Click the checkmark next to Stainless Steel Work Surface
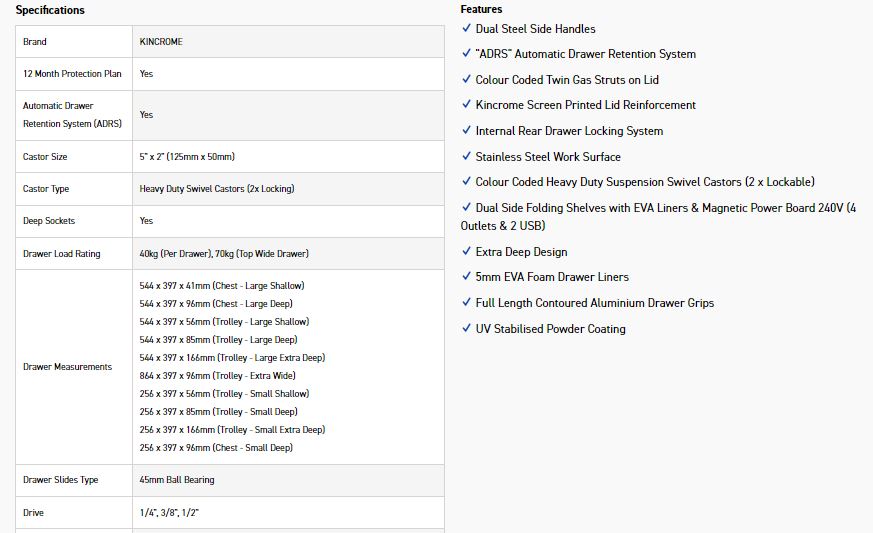This screenshot has width=873, height=533. (x=466, y=156)
